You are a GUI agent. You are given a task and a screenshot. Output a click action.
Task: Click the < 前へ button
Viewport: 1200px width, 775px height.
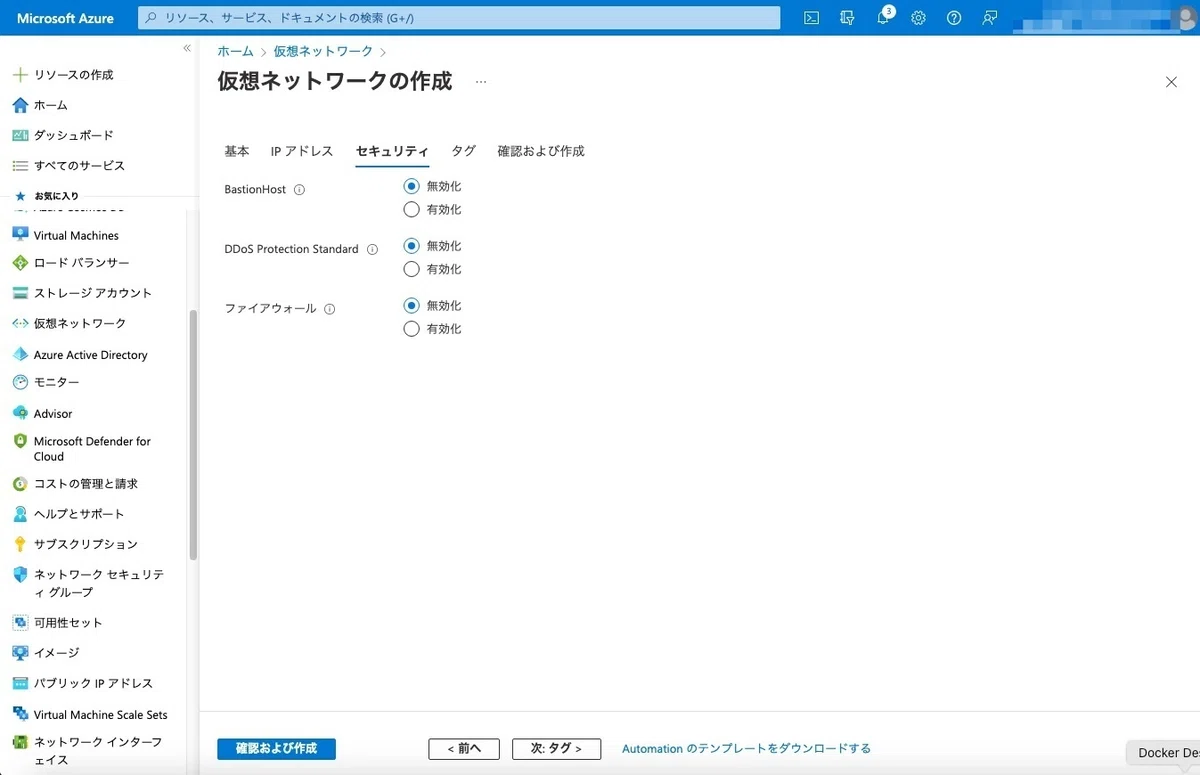click(x=464, y=748)
